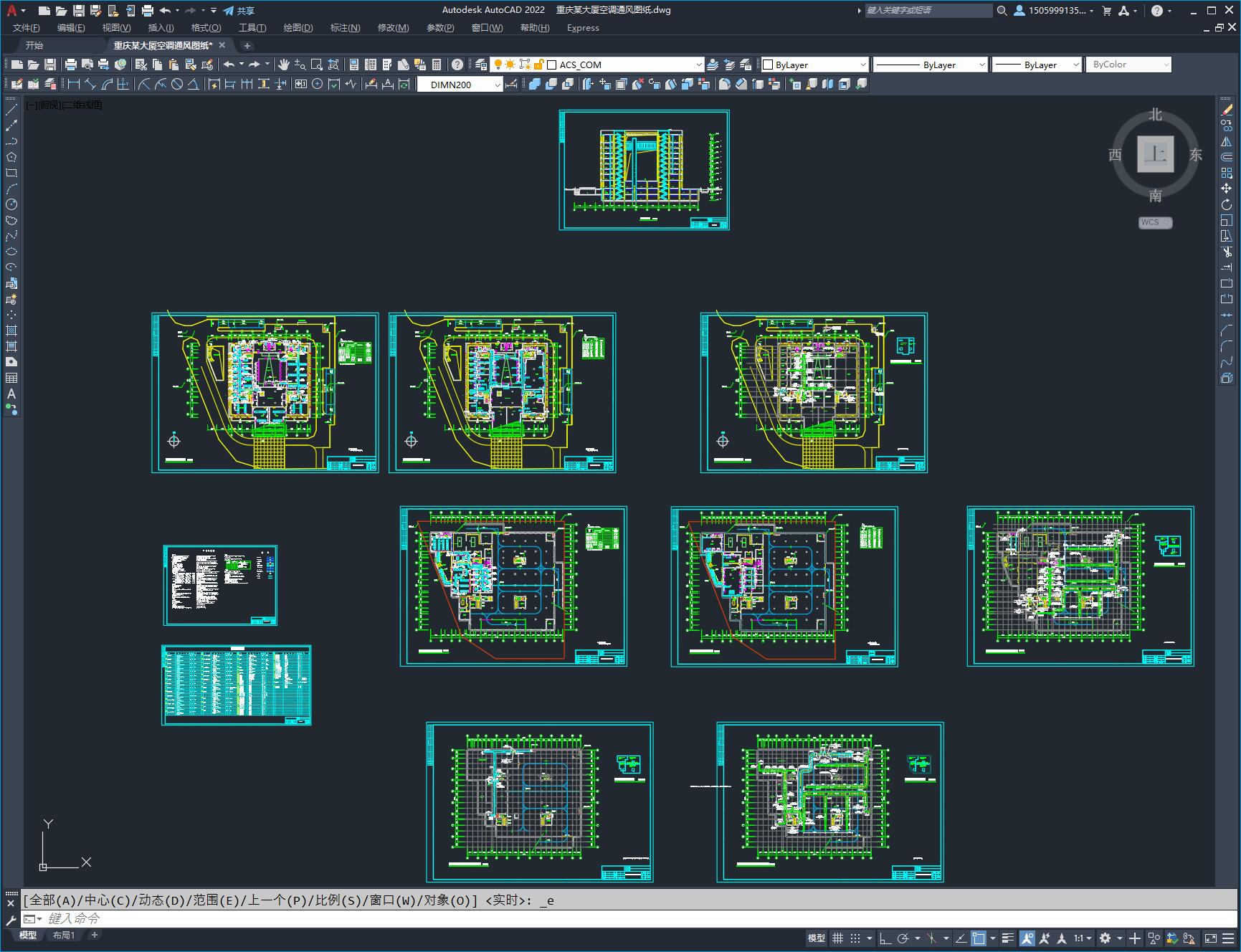
Task: Open the workspace switching gear icon
Action: pos(1106,938)
